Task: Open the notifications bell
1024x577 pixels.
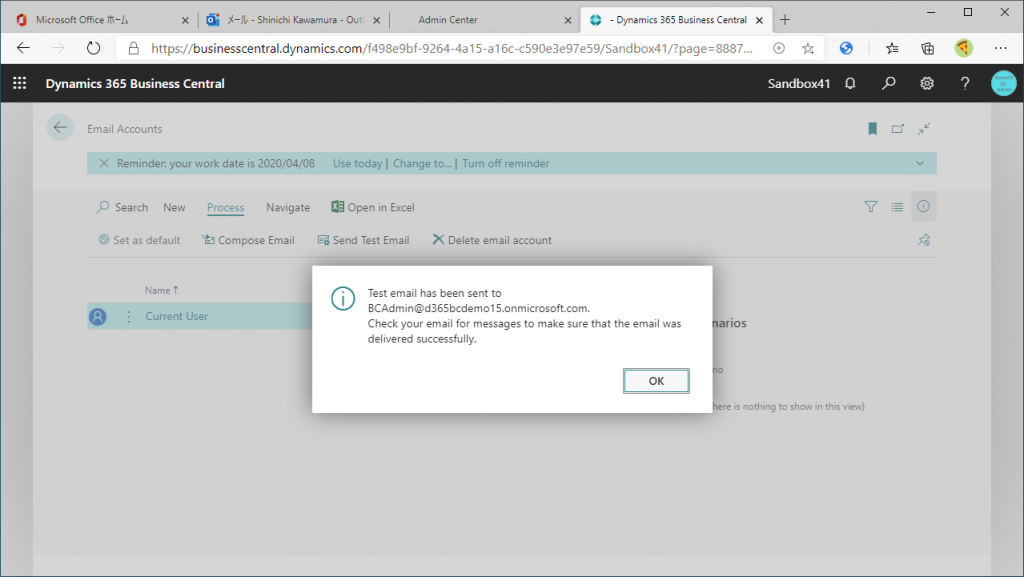Action: pos(850,84)
